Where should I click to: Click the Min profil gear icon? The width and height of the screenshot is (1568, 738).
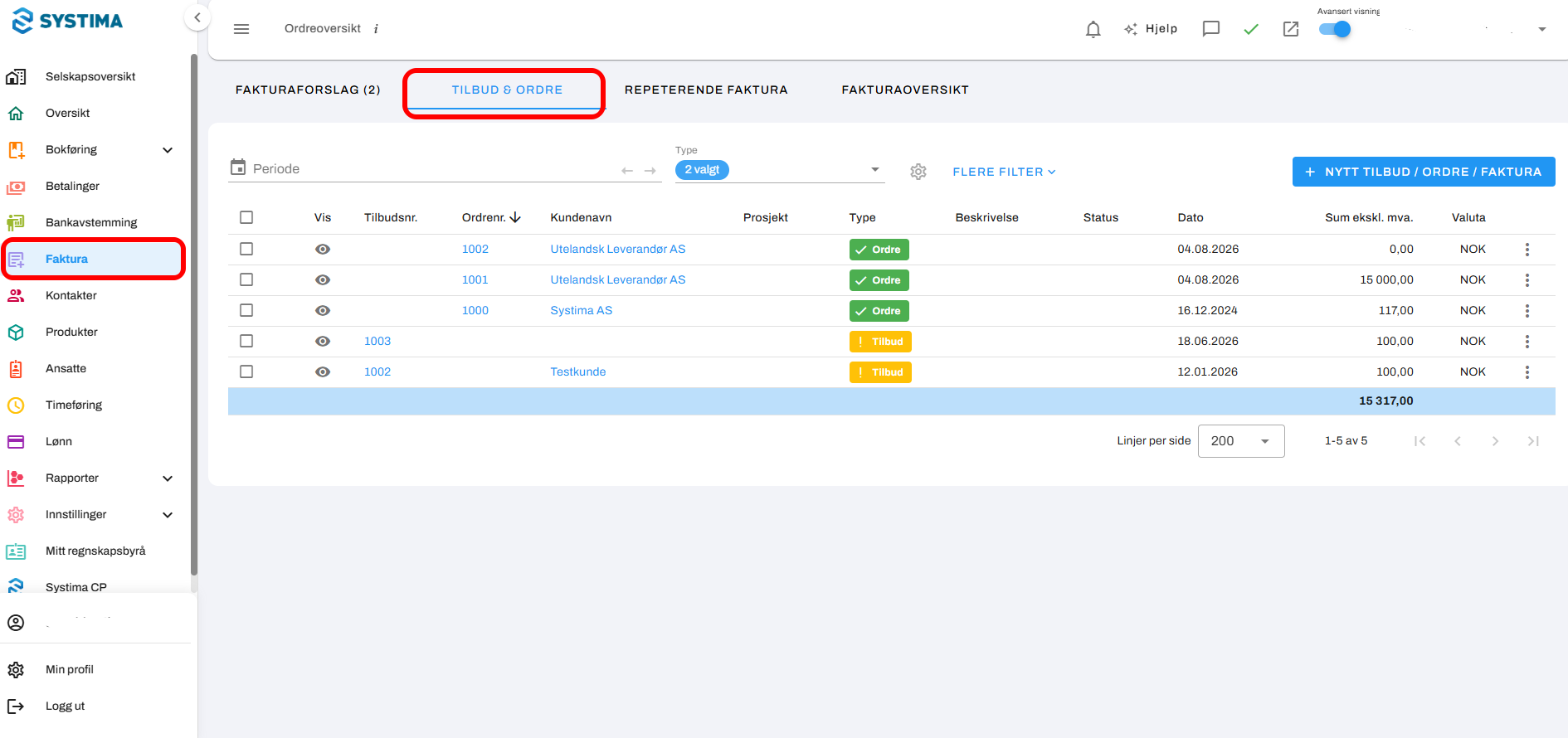(16, 669)
